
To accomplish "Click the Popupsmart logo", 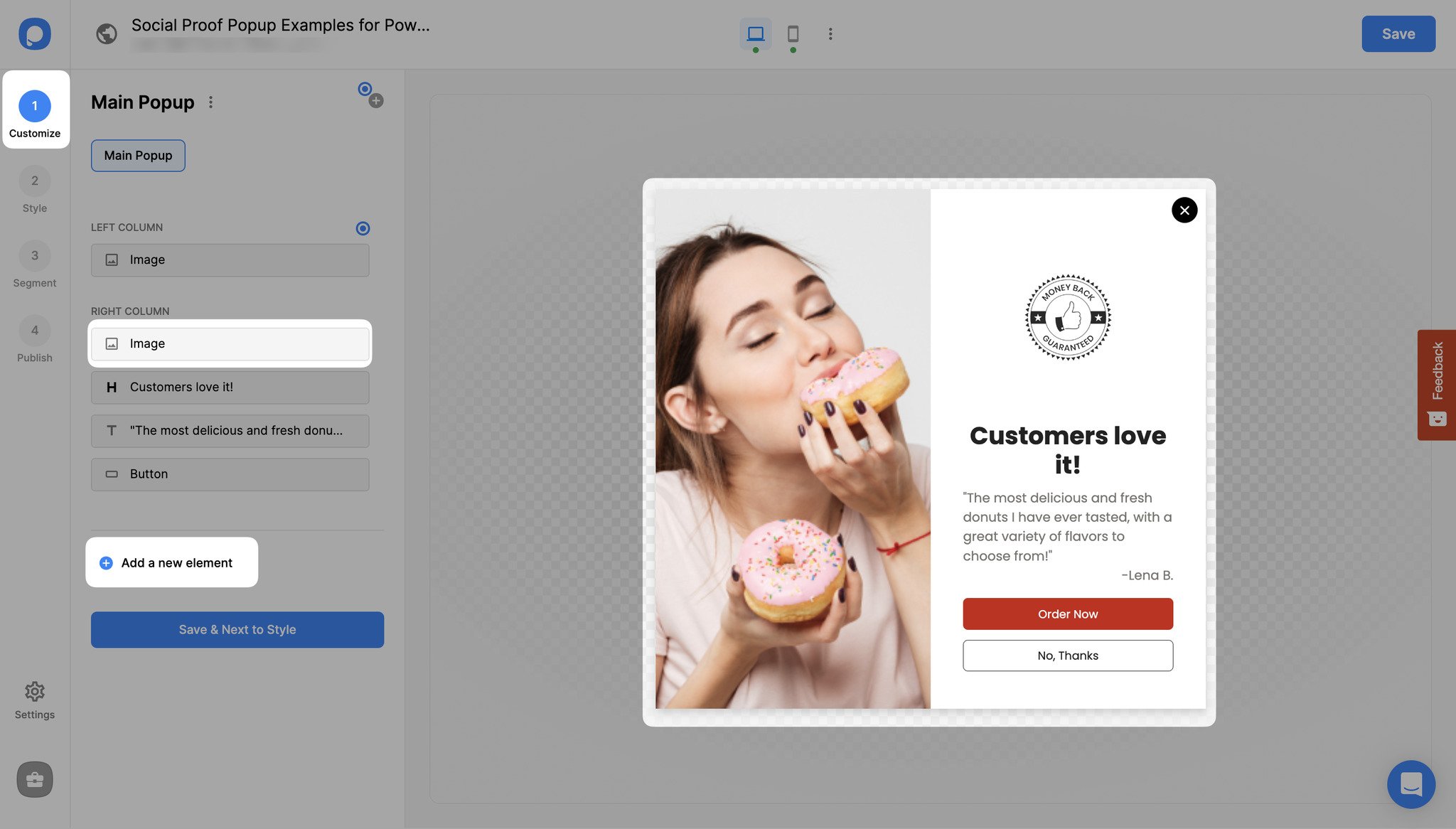I will tap(33, 33).
